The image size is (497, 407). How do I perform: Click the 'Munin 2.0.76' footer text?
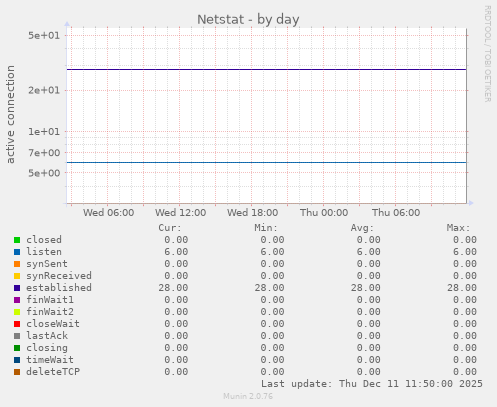tap(248, 396)
